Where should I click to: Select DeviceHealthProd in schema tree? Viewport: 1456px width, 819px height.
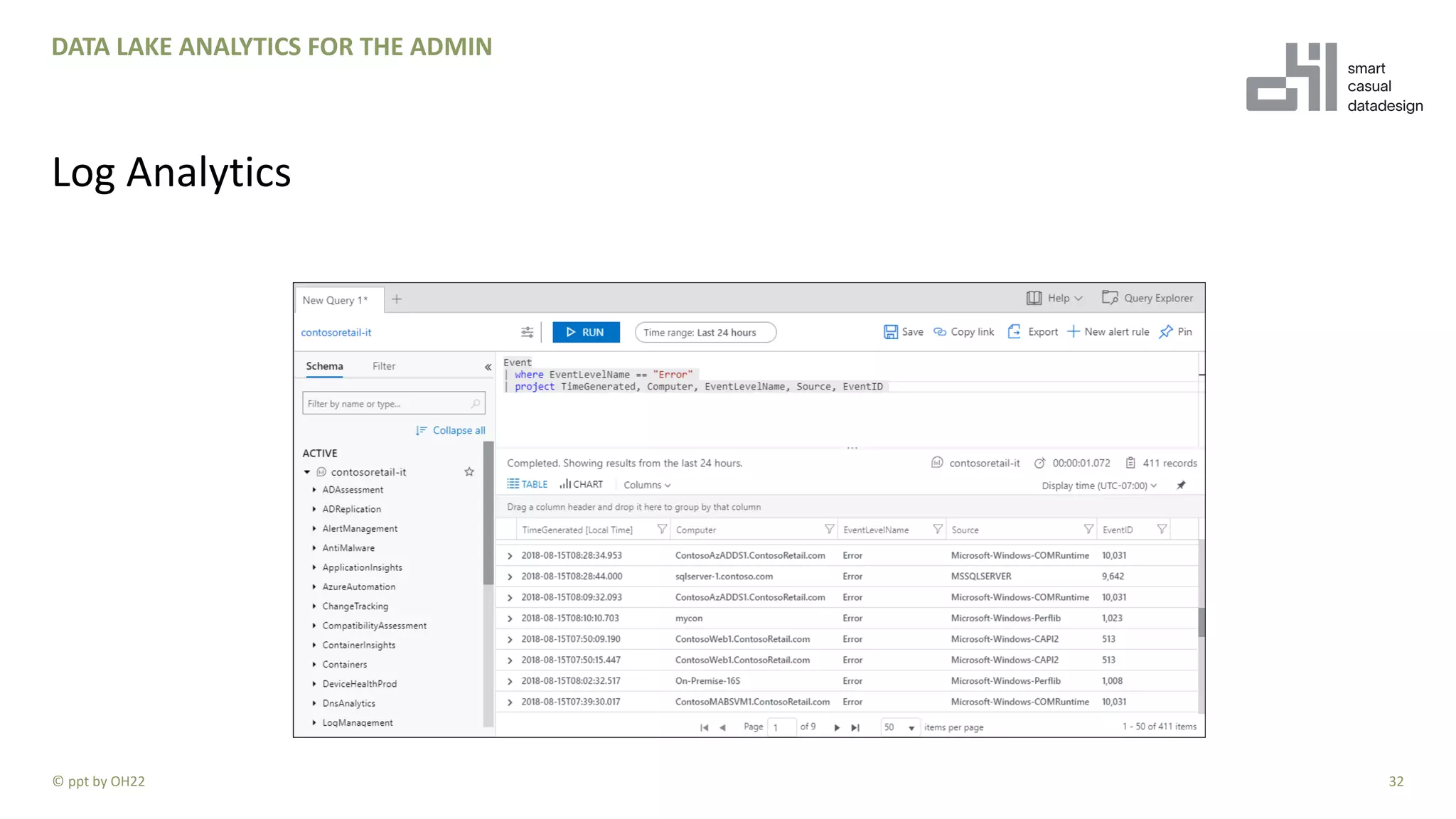pos(359,683)
